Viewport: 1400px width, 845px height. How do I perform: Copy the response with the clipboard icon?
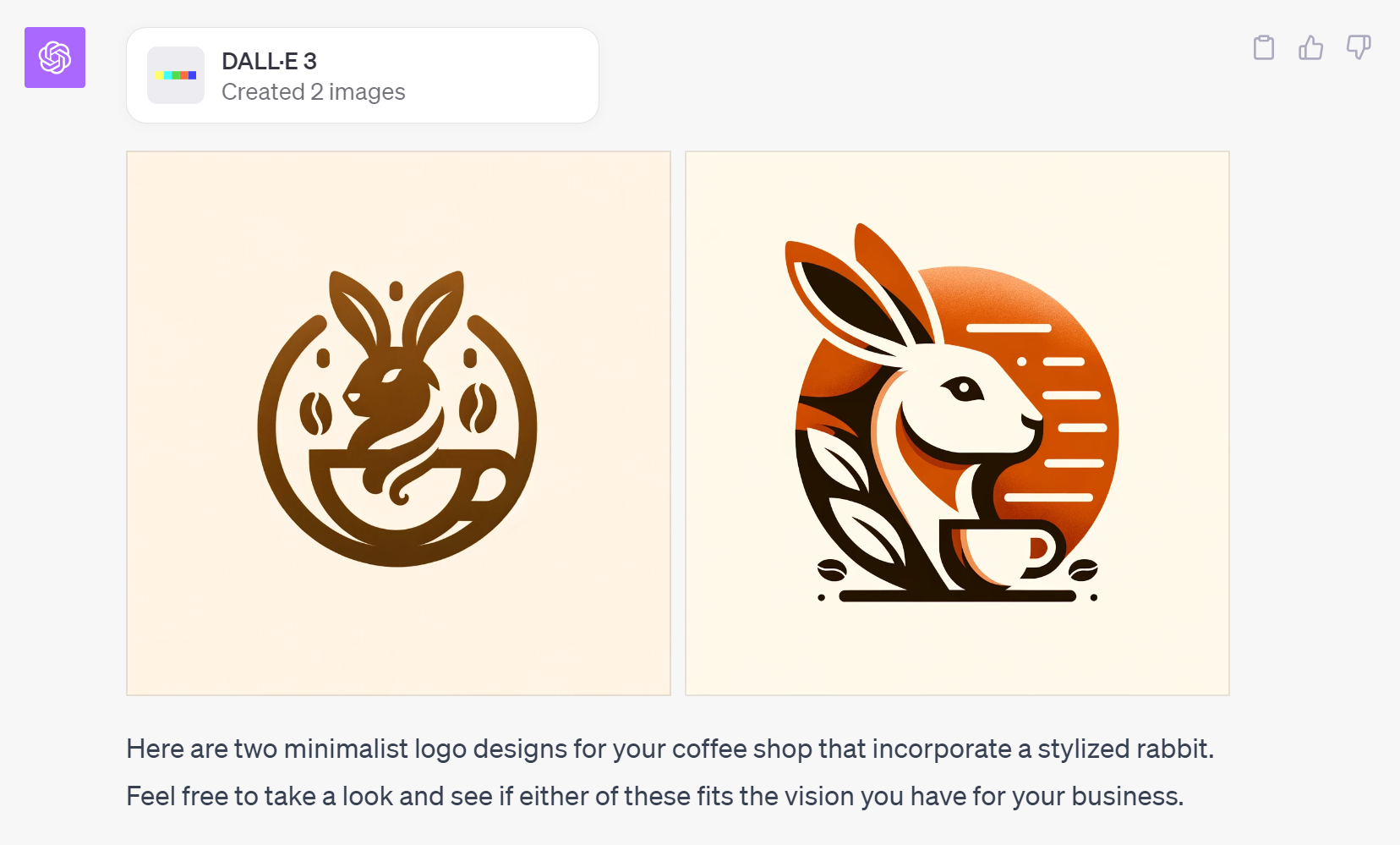tap(1263, 47)
